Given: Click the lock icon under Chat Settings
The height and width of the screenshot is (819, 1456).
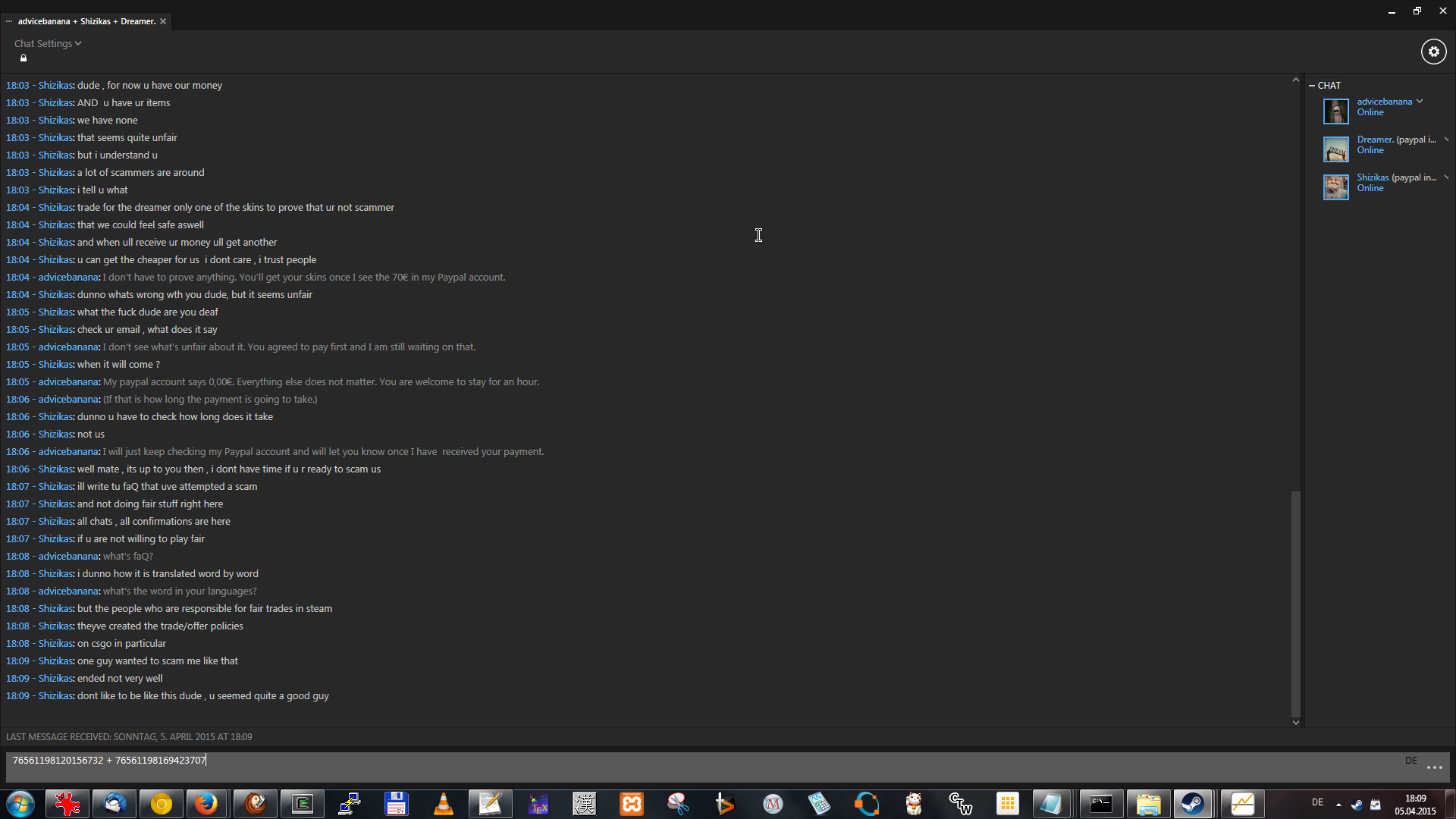Looking at the screenshot, I should (x=24, y=58).
